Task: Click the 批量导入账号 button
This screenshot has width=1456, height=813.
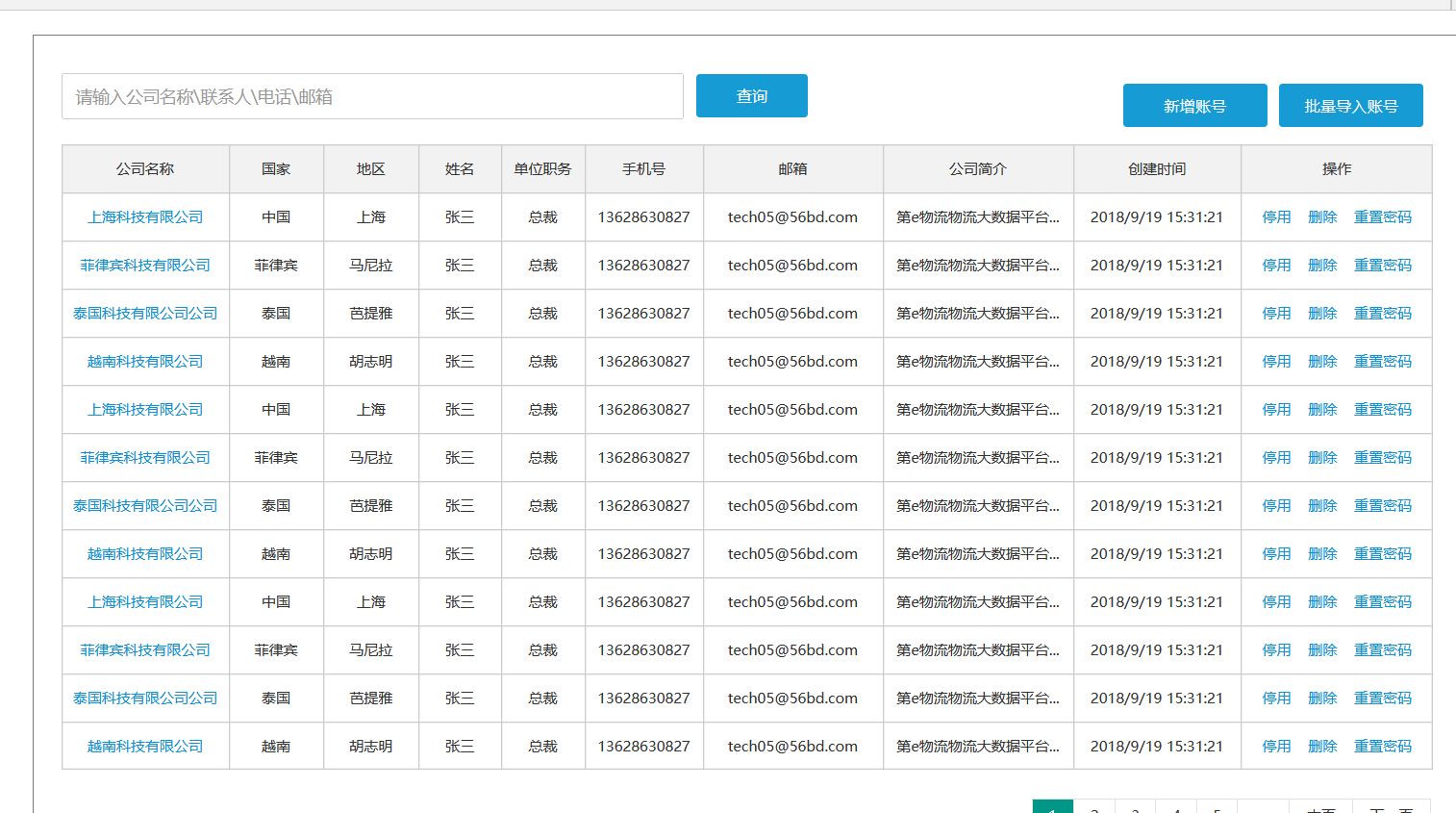Action: click(x=1351, y=106)
